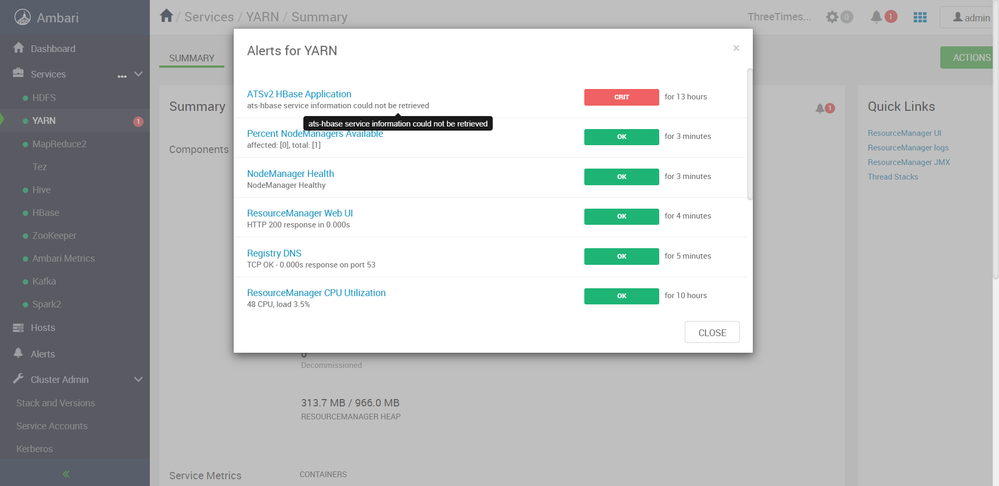Select the Spark2 service
999x486 pixels.
coord(47,304)
